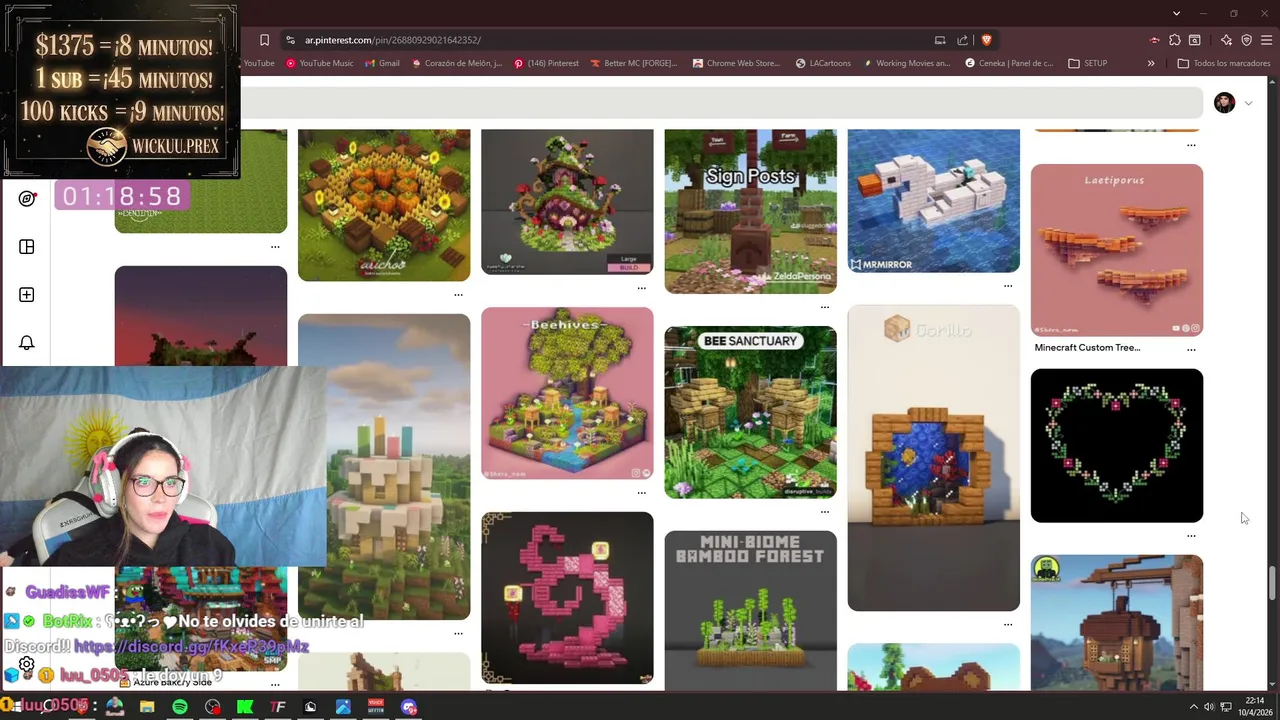Open the Brave Shields lion icon

[x=986, y=40]
